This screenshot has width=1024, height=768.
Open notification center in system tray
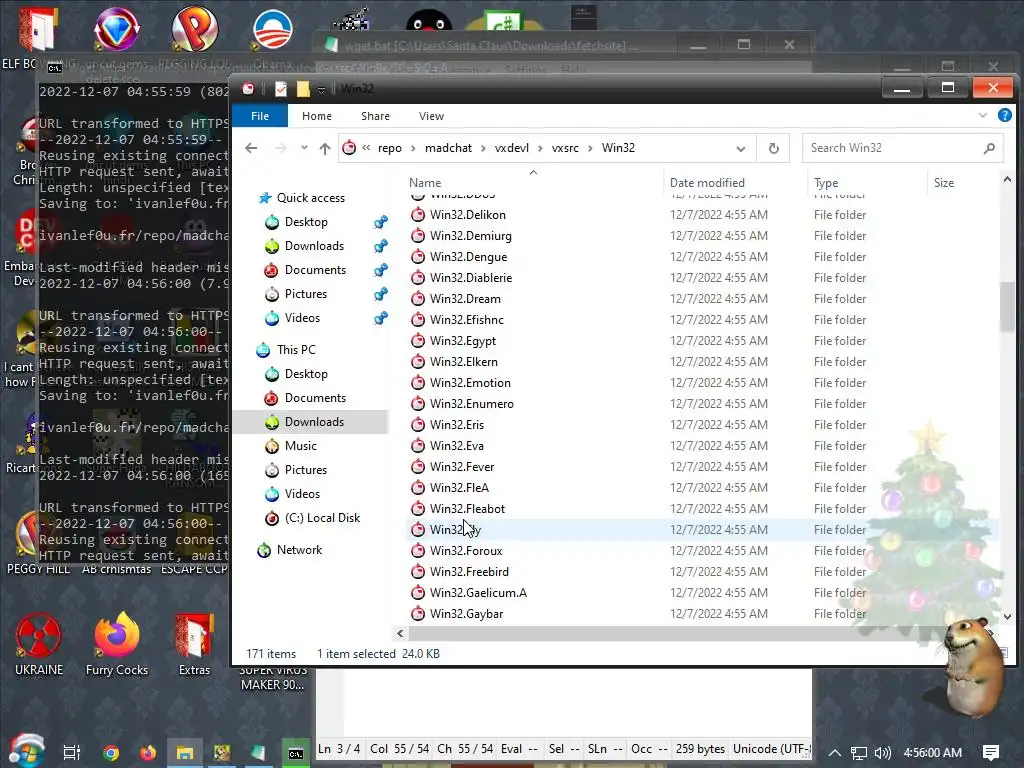point(991,752)
